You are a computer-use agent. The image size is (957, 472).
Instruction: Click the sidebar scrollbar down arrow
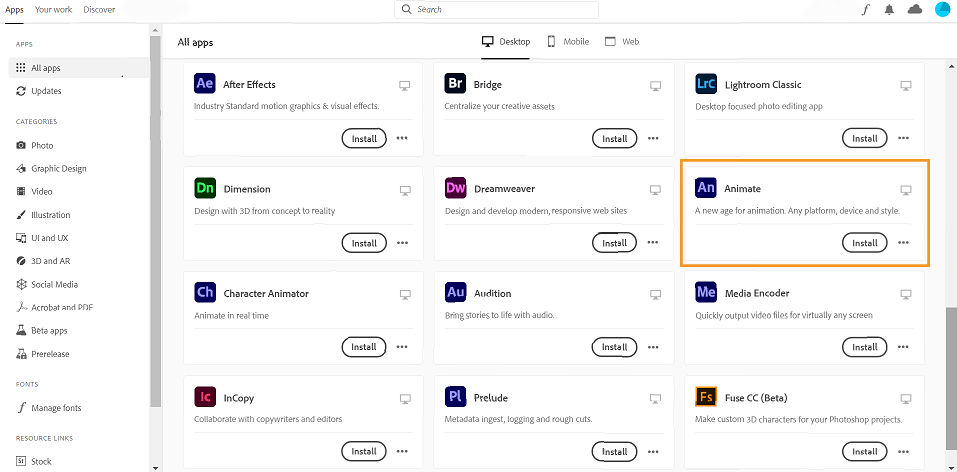155,468
